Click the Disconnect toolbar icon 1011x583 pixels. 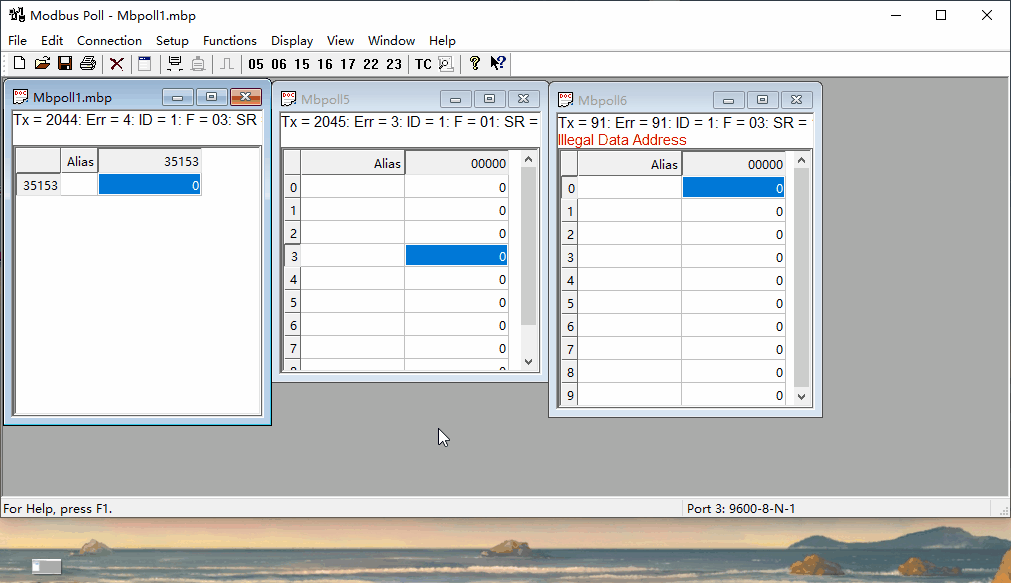pyautogui.click(x=198, y=63)
